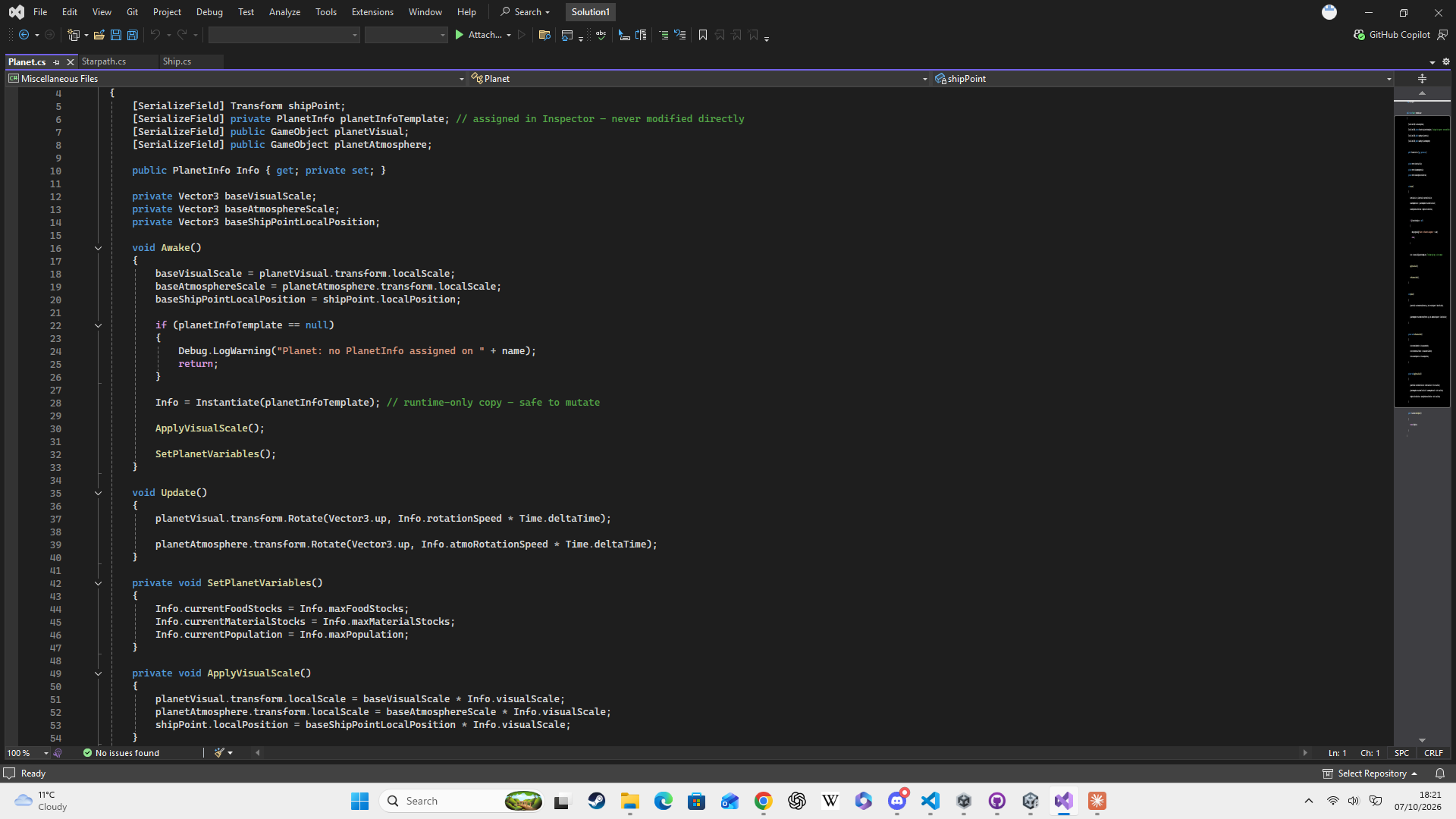Click the split editor window button
This screenshot has height=819, width=1456.
coord(1422,79)
